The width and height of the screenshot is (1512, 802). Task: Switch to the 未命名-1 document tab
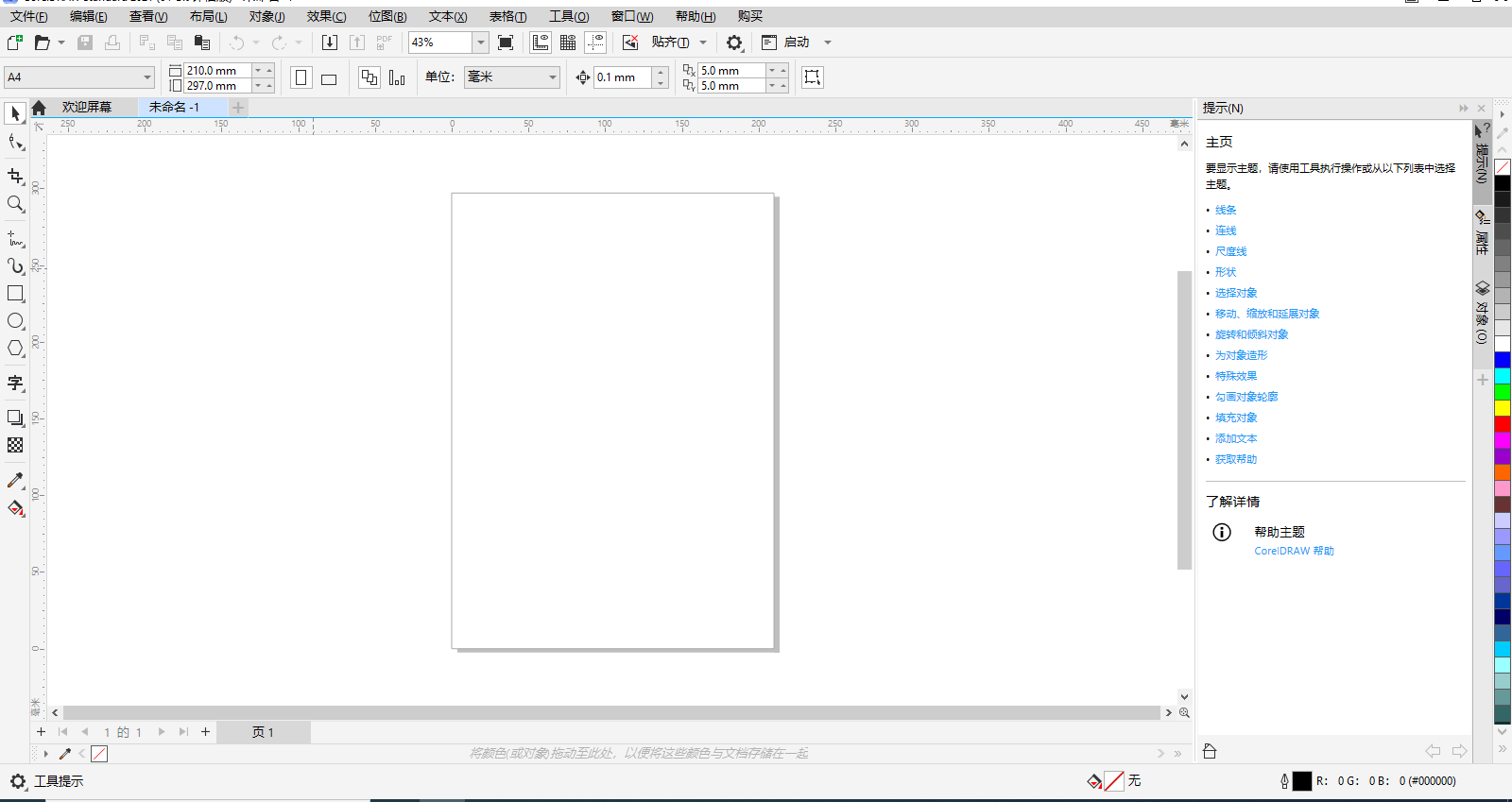[174, 108]
